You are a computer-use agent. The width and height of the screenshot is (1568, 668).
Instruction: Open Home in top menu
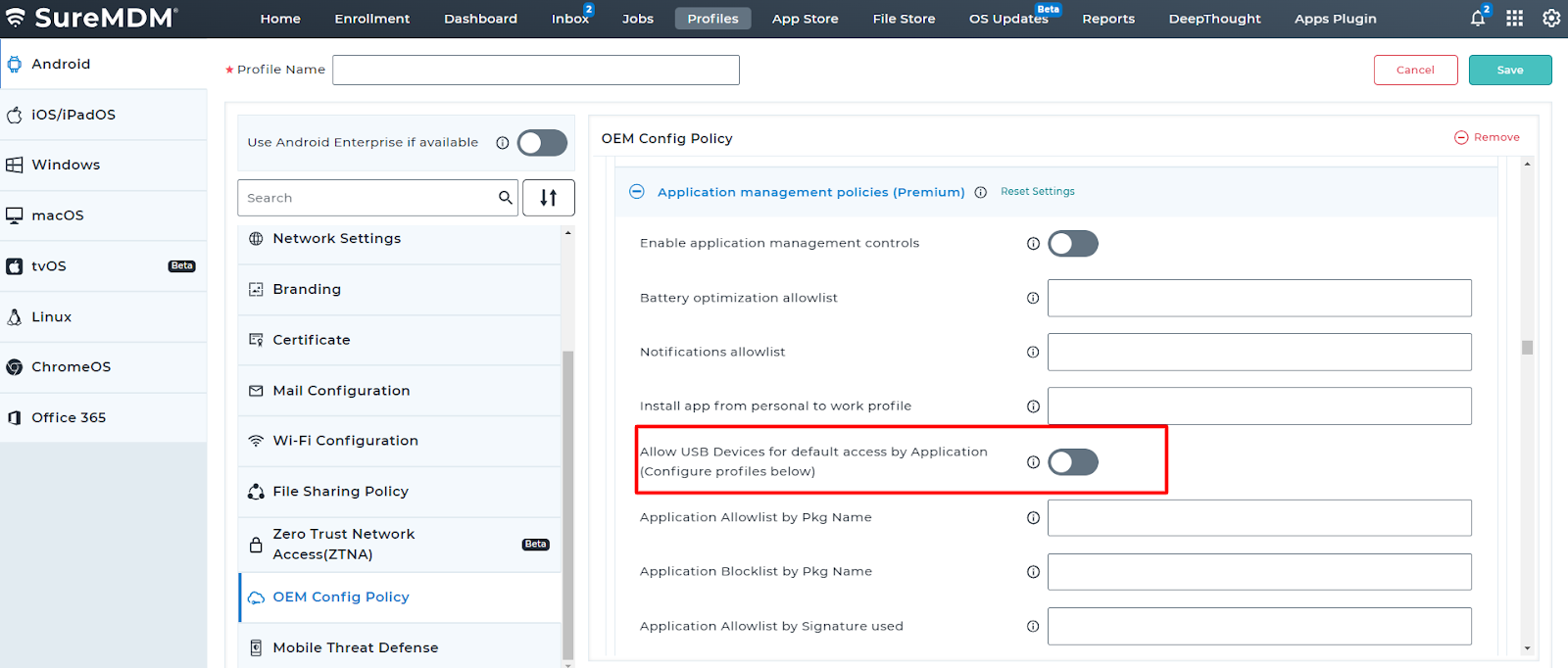(280, 19)
